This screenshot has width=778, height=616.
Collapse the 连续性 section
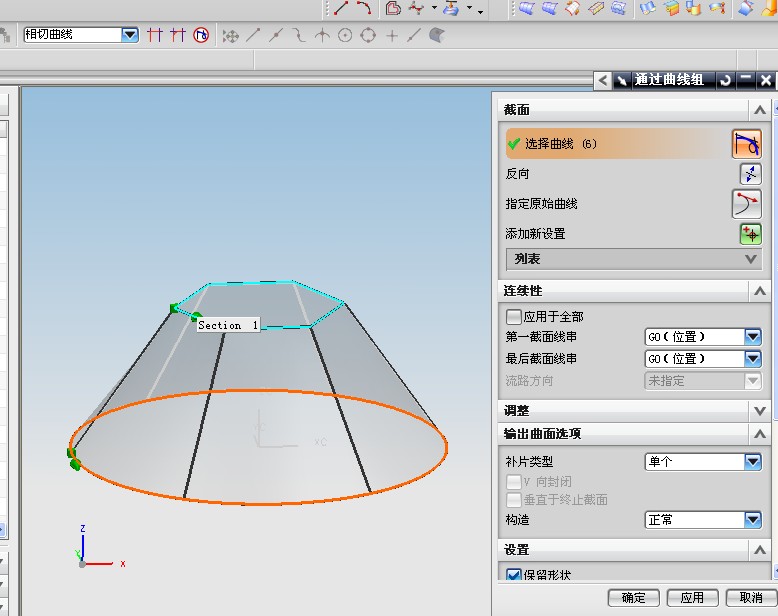coord(760,291)
